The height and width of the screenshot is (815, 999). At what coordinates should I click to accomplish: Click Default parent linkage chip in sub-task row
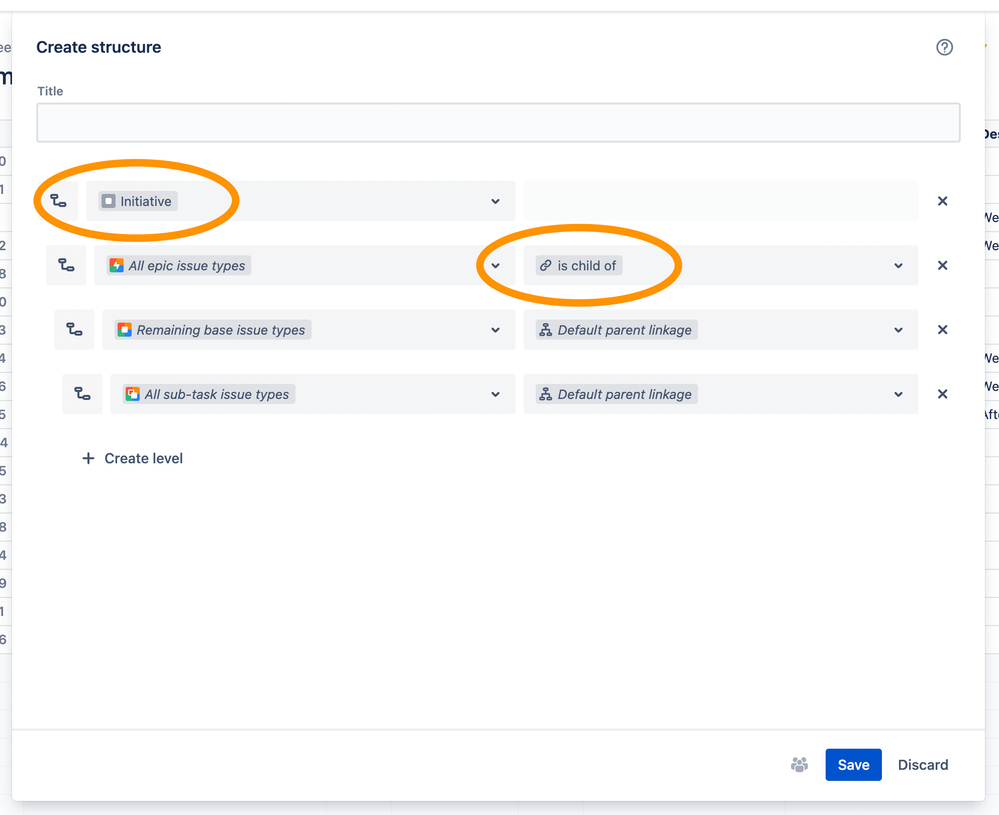[617, 394]
